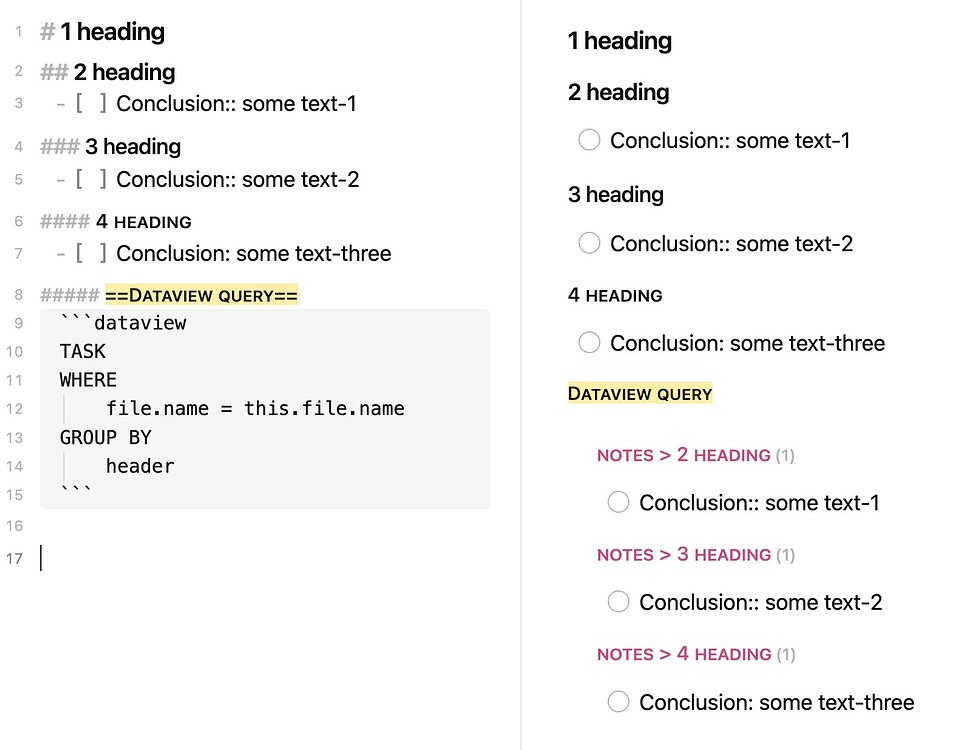Viewport: 958px width, 750px height.
Task: Check the task under "NOTES > 4 HEADING" group
Action: tap(618, 702)
